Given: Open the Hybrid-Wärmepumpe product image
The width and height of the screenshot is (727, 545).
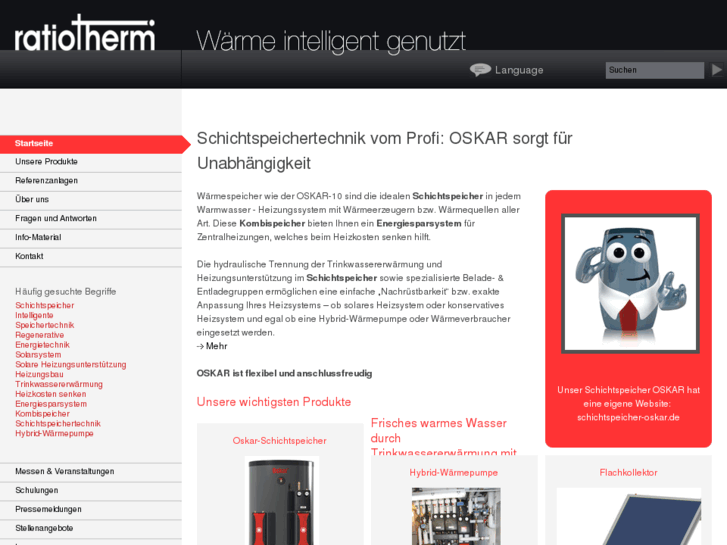Looking at the screenshot, I should click(456, 516).
